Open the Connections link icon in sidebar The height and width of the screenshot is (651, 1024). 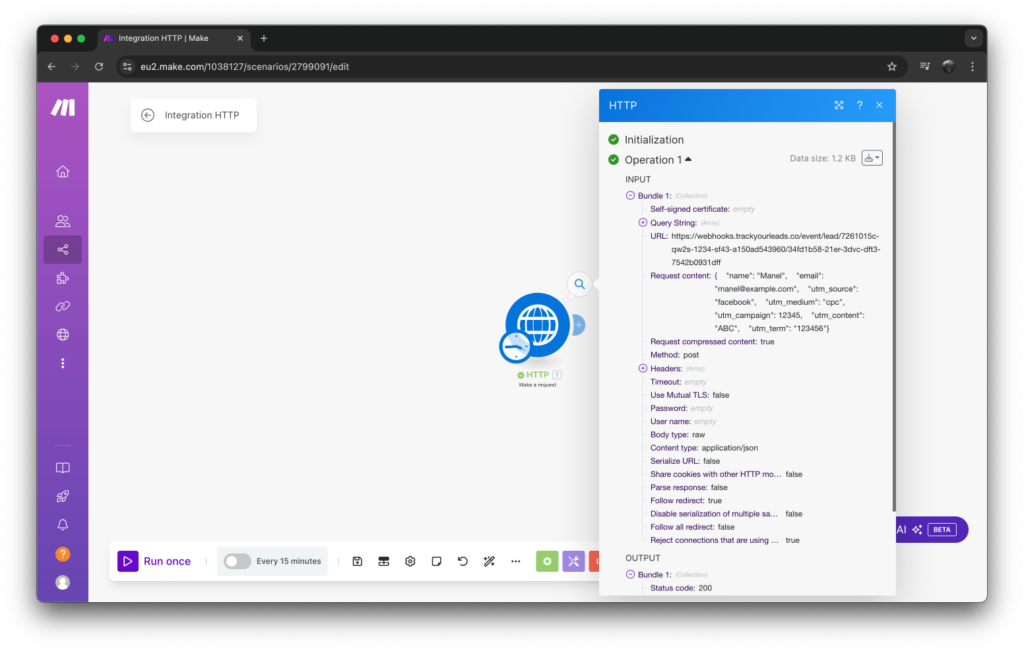click(x=63, y=306)
